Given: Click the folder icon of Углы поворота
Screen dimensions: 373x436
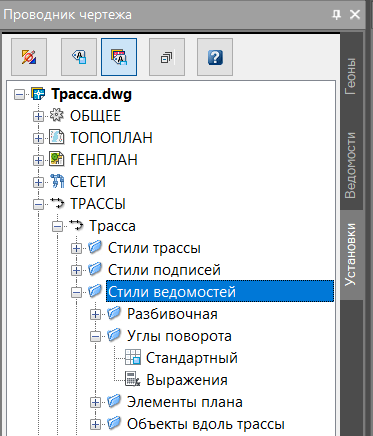Looking at the screenshot, I should [114, 335].
